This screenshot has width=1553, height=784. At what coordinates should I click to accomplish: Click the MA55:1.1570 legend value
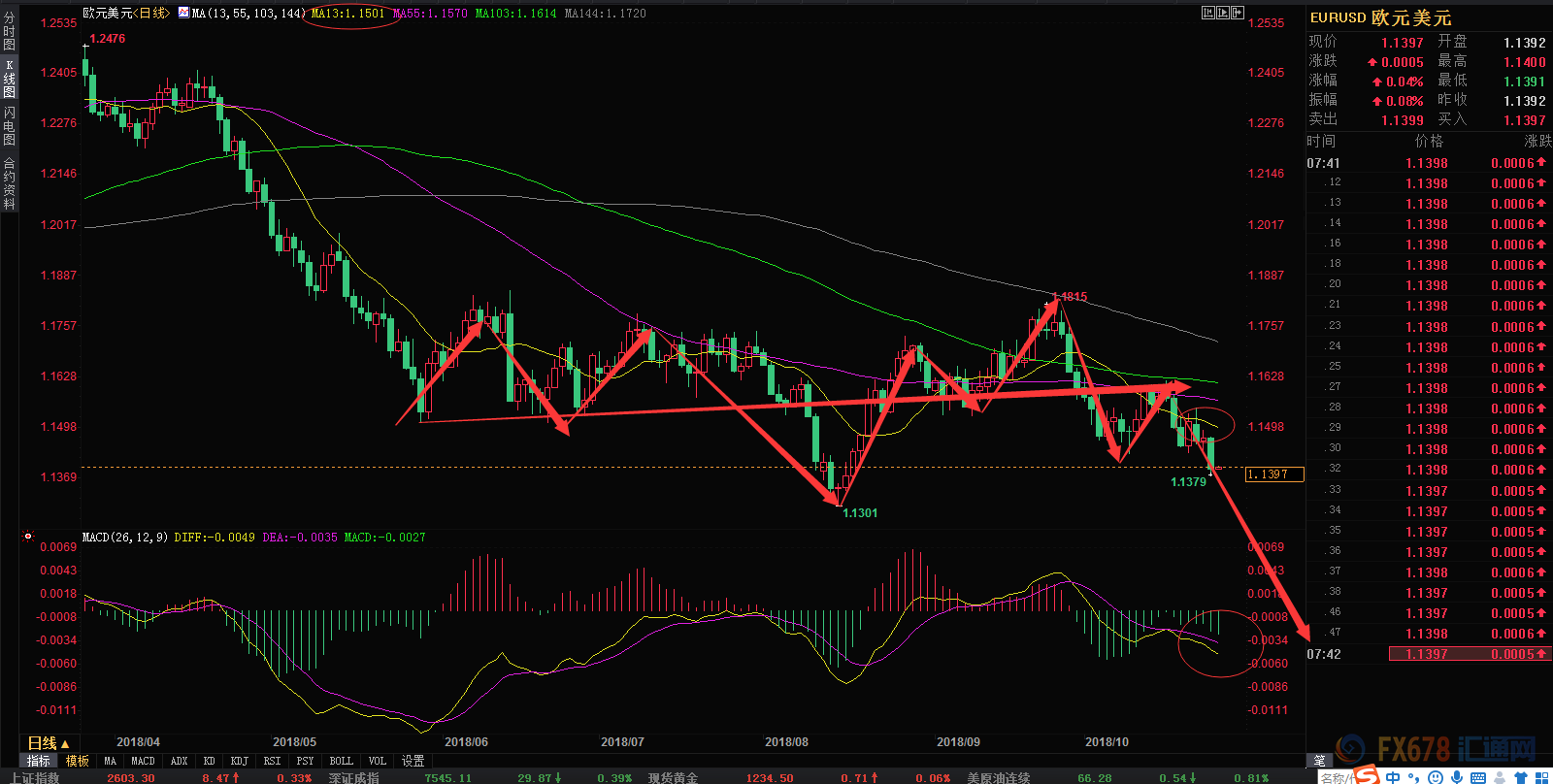430,13
